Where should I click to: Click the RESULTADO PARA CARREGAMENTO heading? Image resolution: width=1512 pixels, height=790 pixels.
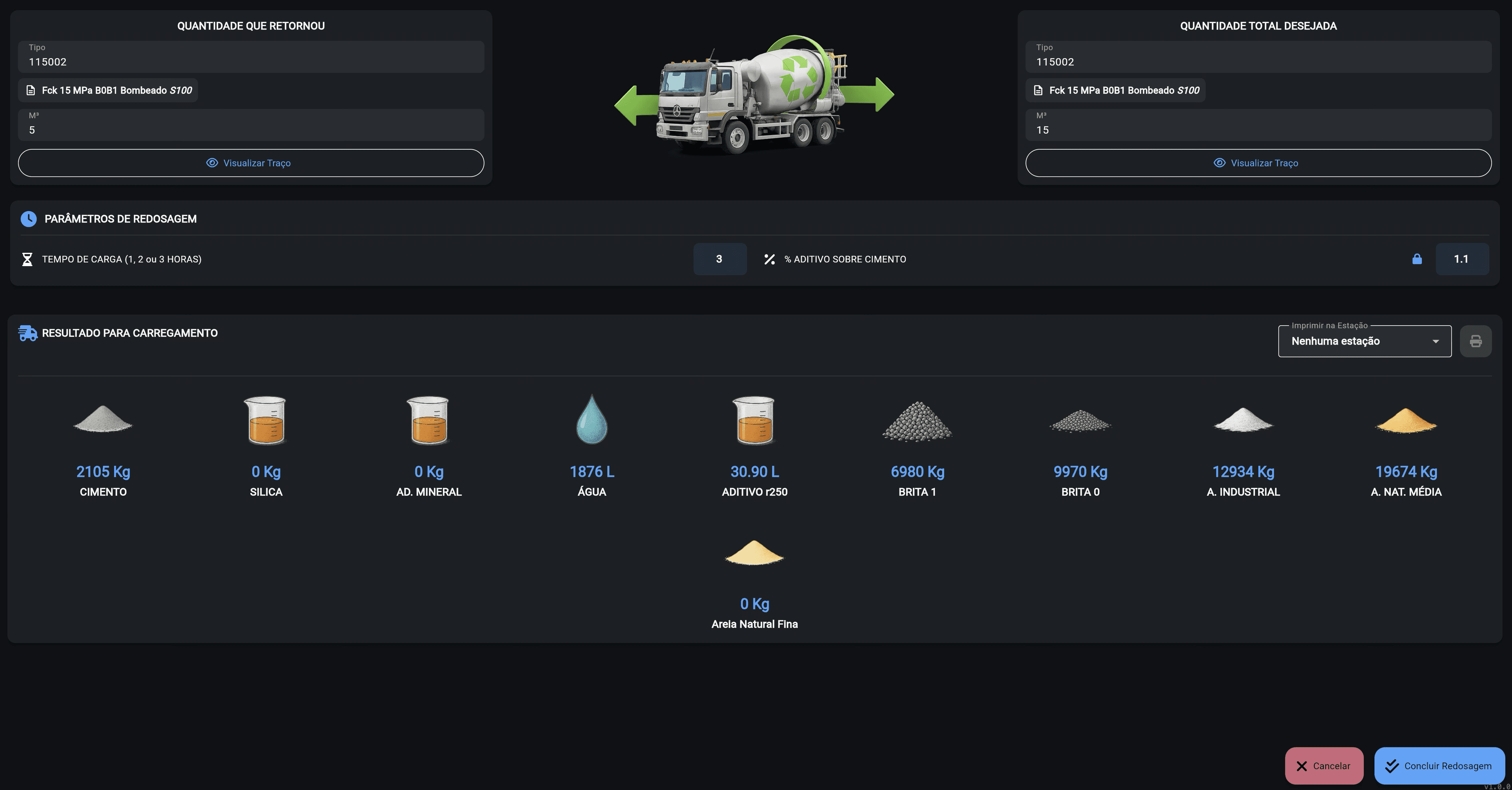(x=130, y=333)
